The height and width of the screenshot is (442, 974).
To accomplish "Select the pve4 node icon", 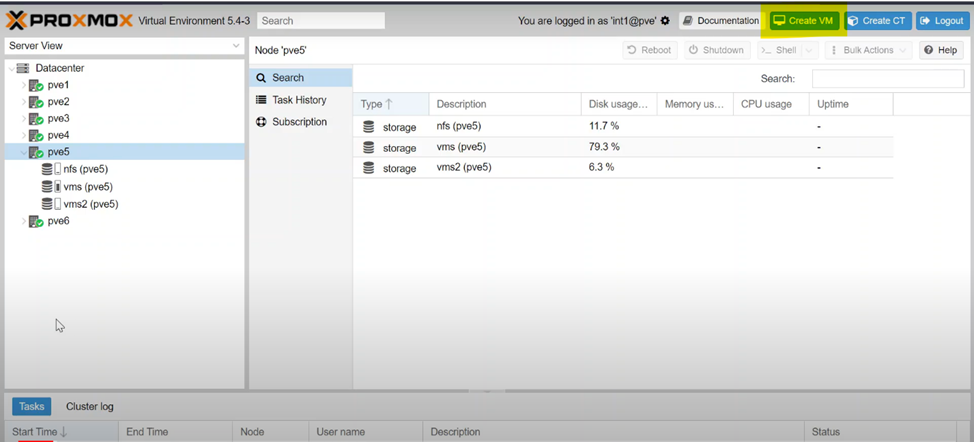I will tap(36, 135).
